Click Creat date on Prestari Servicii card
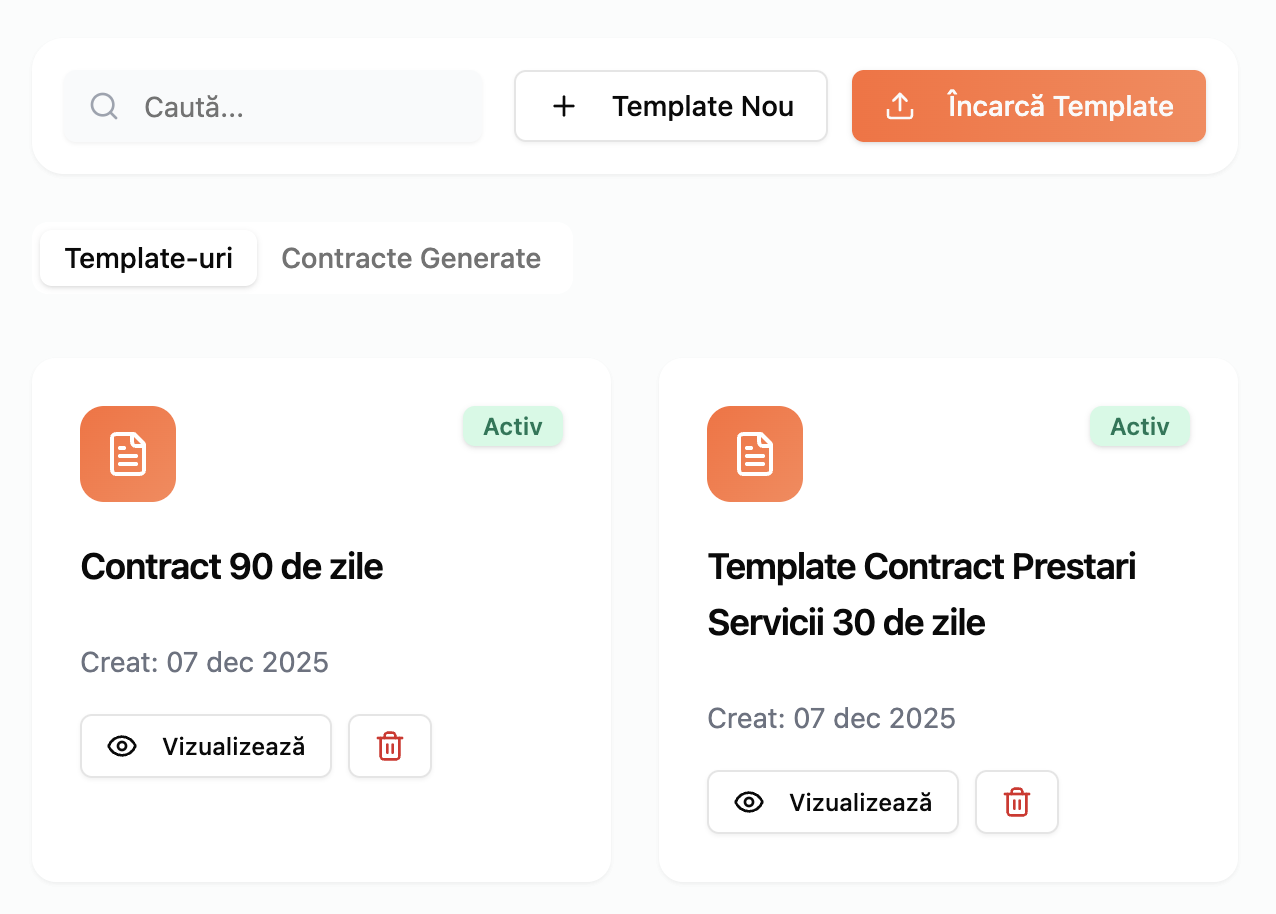Image resolution: width=1276 pixels, height=914 pixels. (x=832, y=718)
